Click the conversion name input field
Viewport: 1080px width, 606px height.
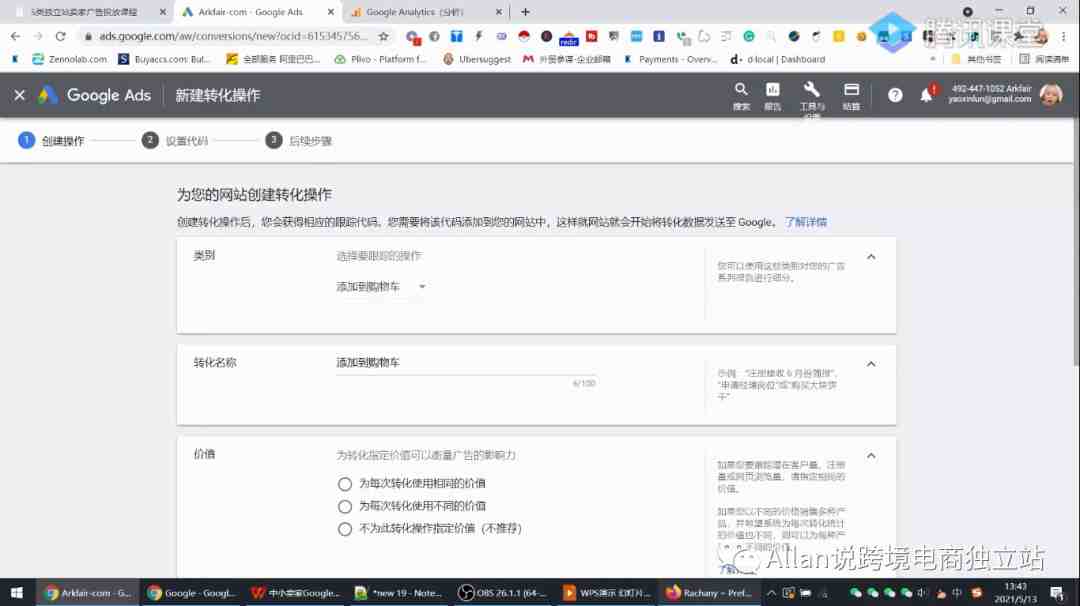point(465,363)
